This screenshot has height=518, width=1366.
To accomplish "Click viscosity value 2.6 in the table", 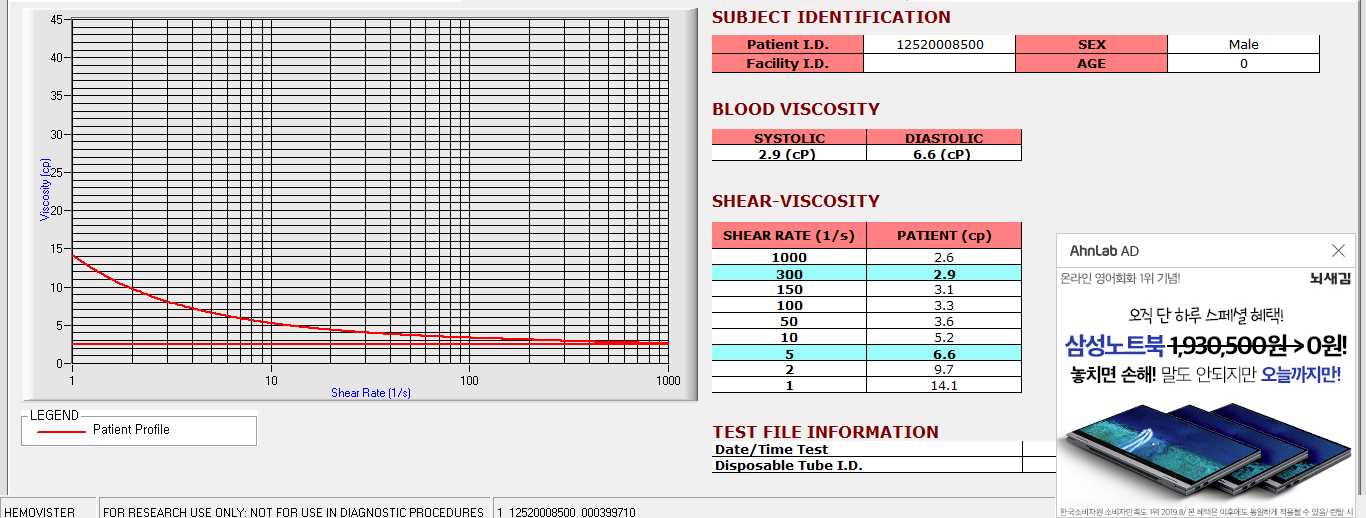I will (944, 257).
